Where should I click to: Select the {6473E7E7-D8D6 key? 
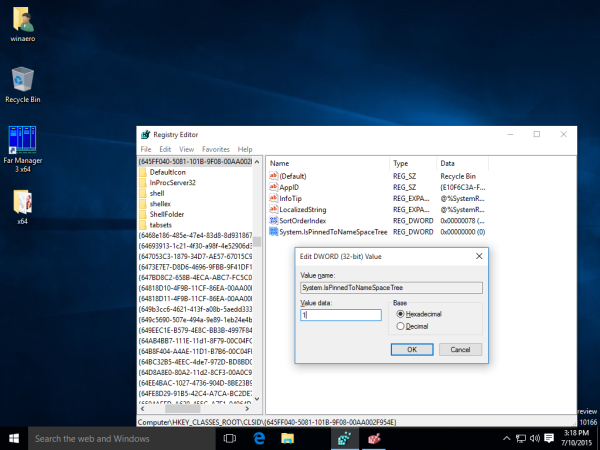click(195, 267)
